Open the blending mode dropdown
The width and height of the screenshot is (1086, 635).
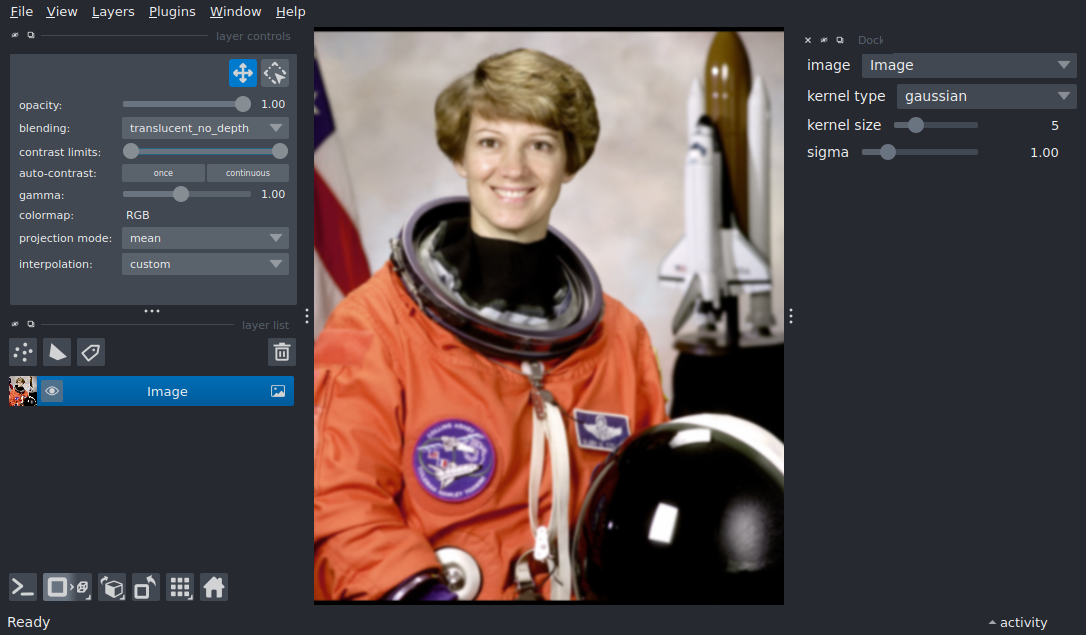click(205, 128)
